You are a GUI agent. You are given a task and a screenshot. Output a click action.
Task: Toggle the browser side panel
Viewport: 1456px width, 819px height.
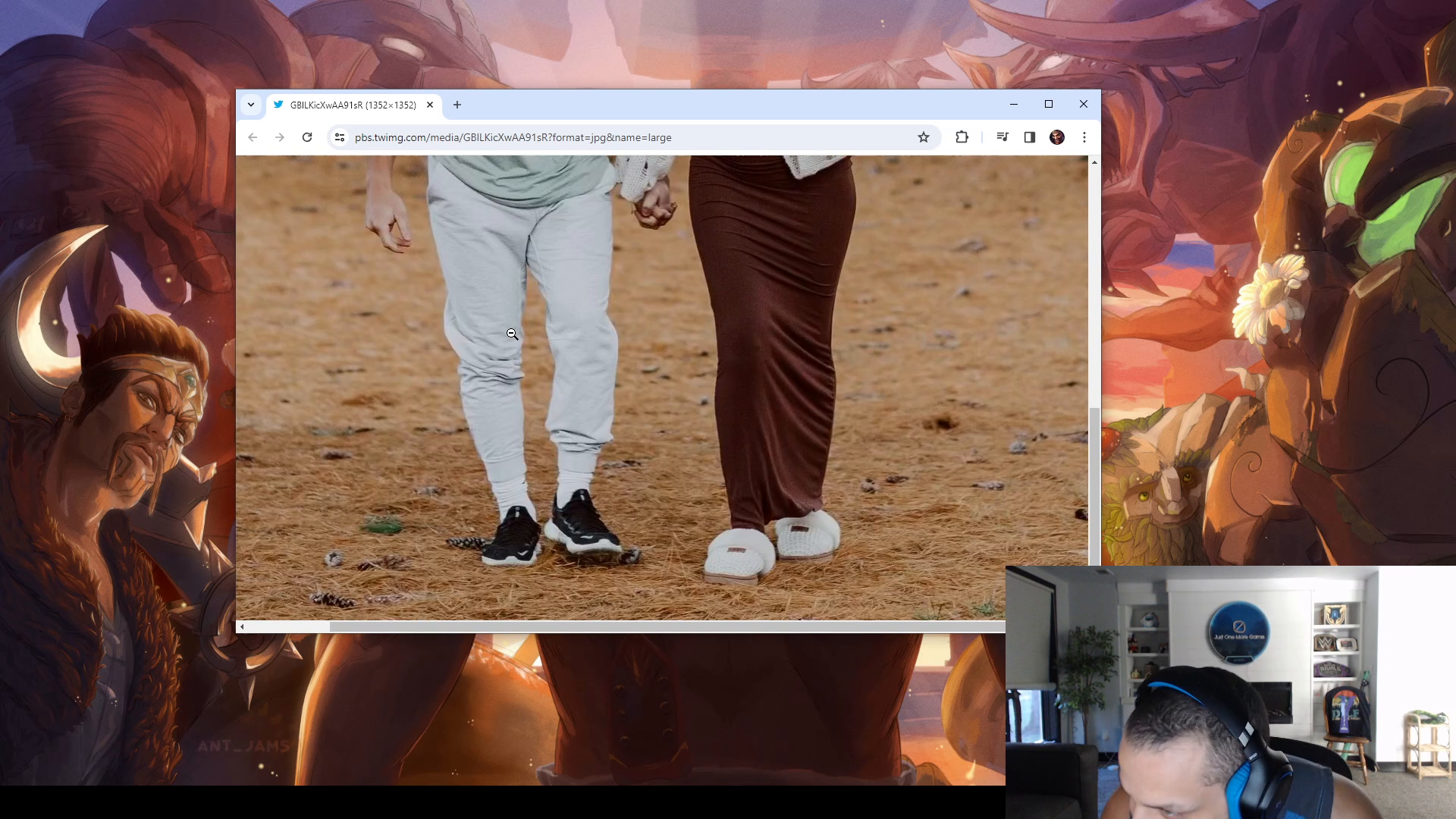[1030, 137]
